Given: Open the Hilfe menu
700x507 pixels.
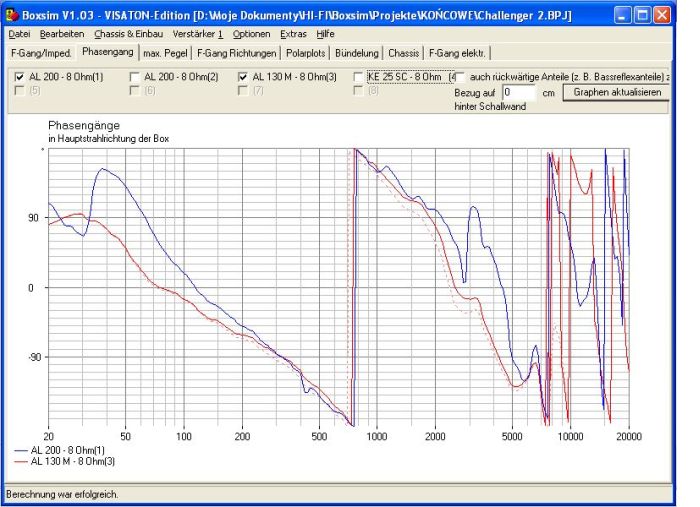Looking at the screenshot, I should [x=325, y=34].
